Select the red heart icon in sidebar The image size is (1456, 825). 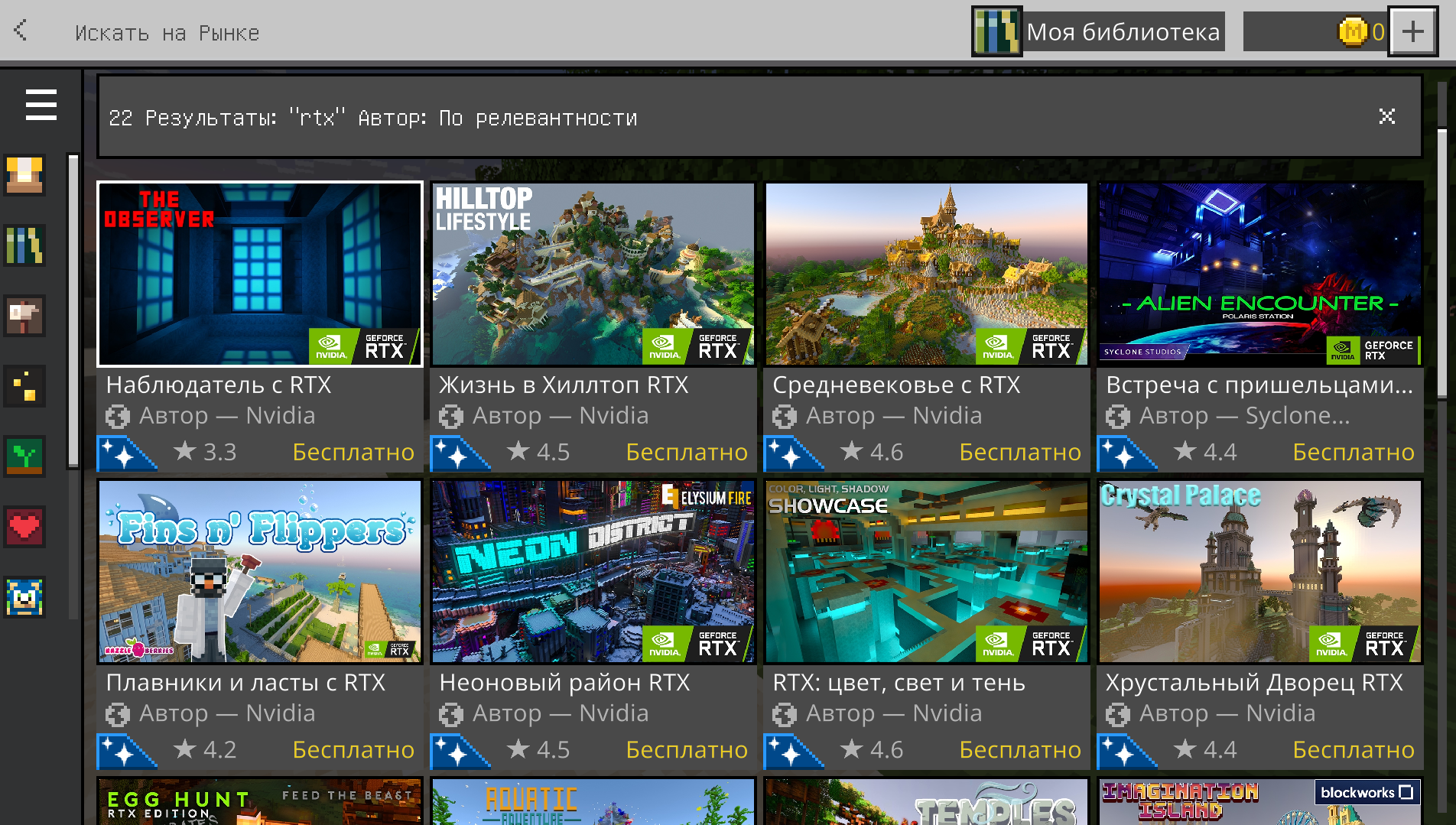pos(24,526)
